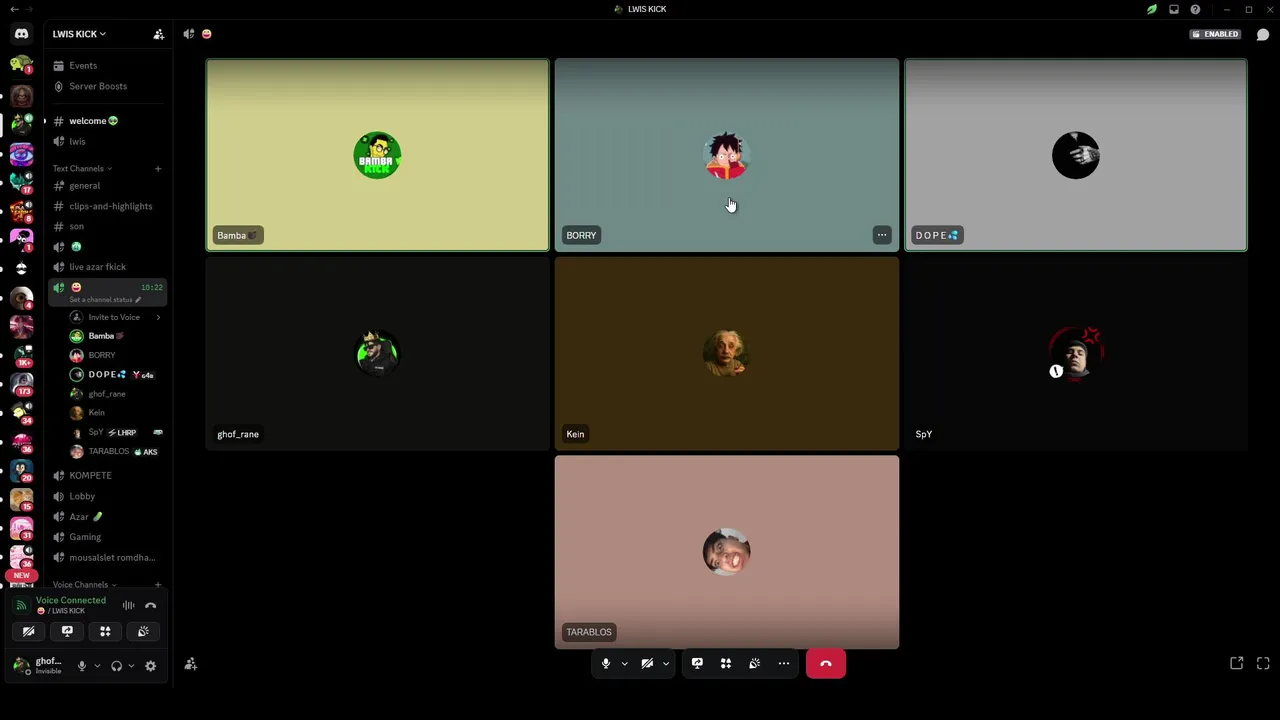1280x720 pixels.
Task: Click the ENABLED badge at the top right
Action: [1216, 34]
